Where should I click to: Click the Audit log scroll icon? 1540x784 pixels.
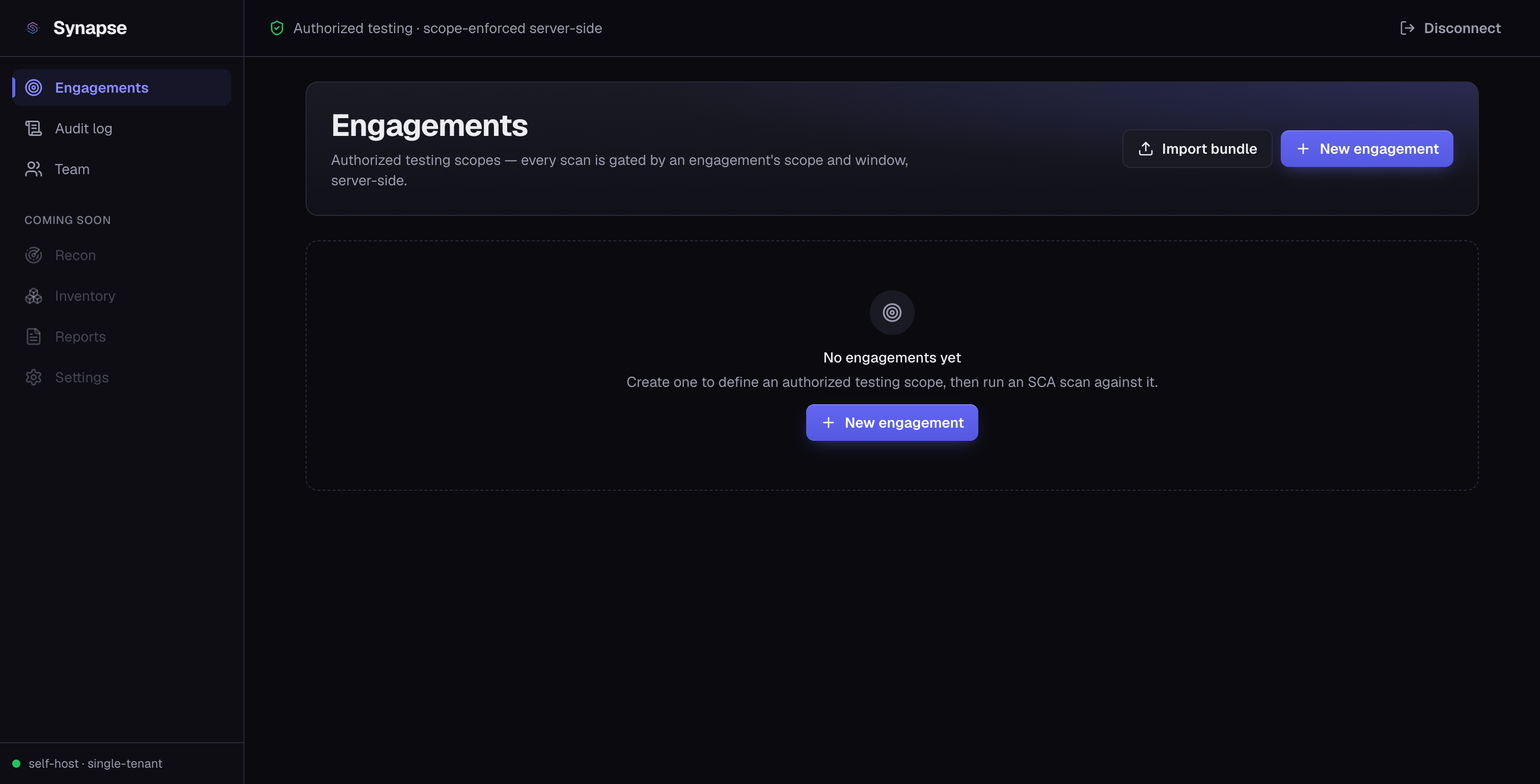(34, 128)
